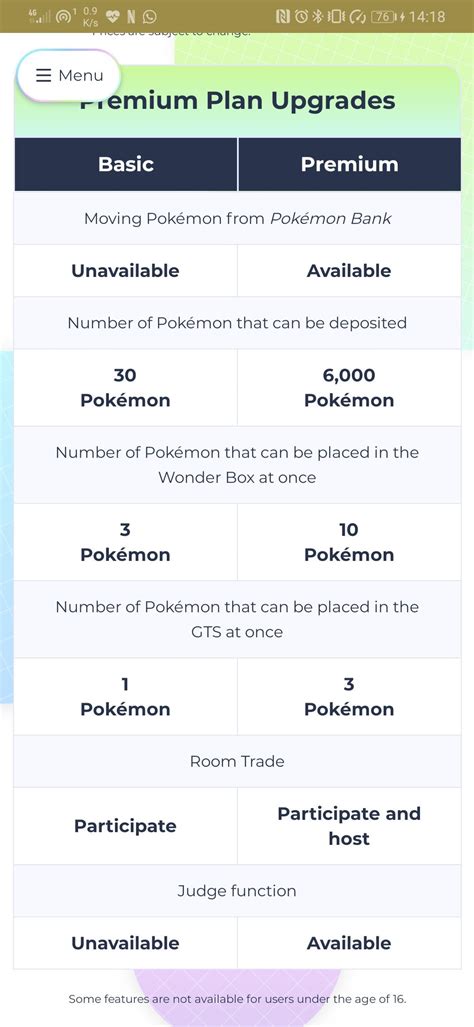Tap the Room Trade row heading
This screenshot has width=474, height=1027.
click(x=237, y=761)
